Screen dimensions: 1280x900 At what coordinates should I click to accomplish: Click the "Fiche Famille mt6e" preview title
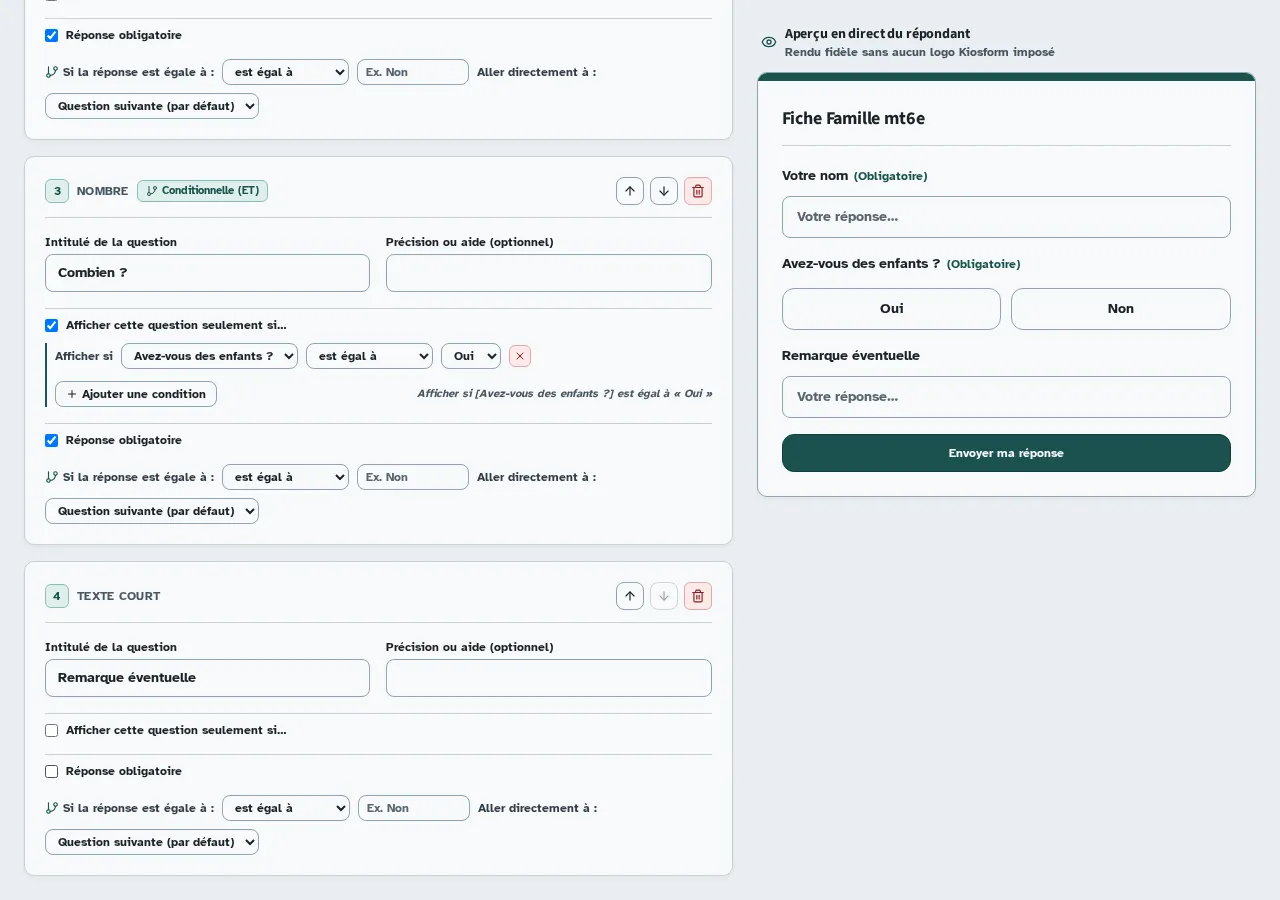[853, 118]
